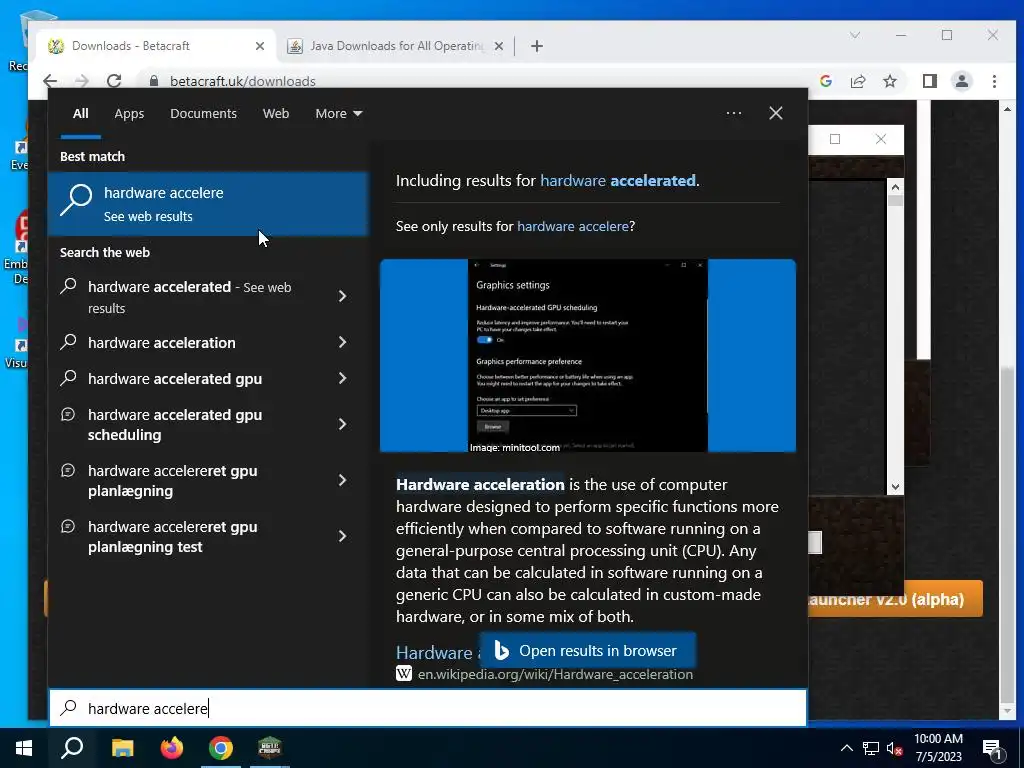Click see only hardware accelere link
Viewport: 1024px width, 768px height.
click(x=572, y=227)
